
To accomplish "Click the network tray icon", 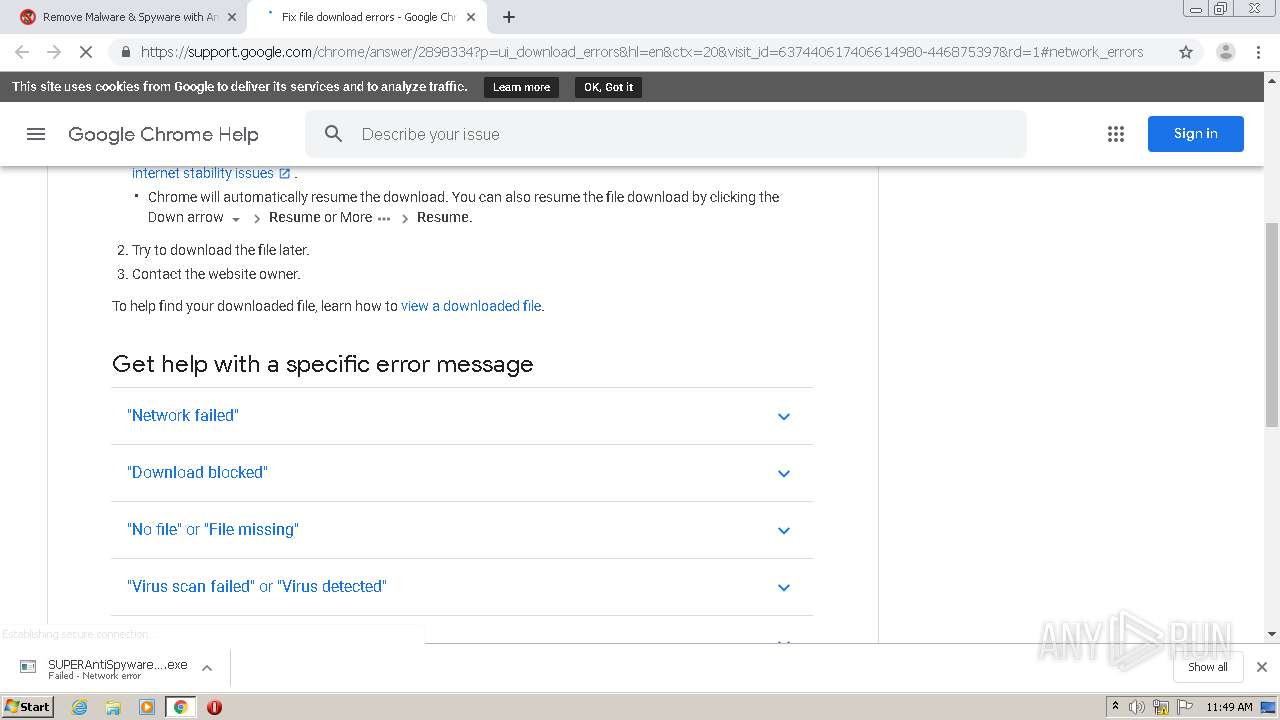I will pos(1161,707).
